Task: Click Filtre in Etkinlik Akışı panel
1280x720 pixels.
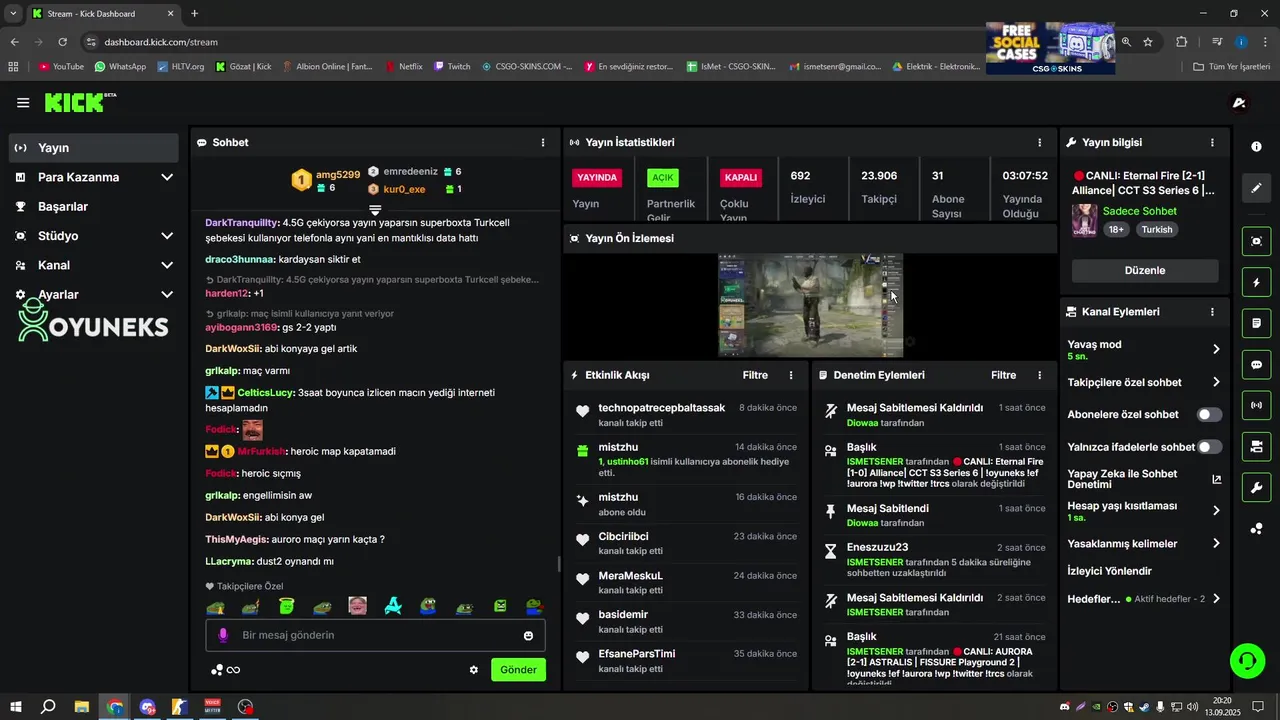Action: coord(755,375)
